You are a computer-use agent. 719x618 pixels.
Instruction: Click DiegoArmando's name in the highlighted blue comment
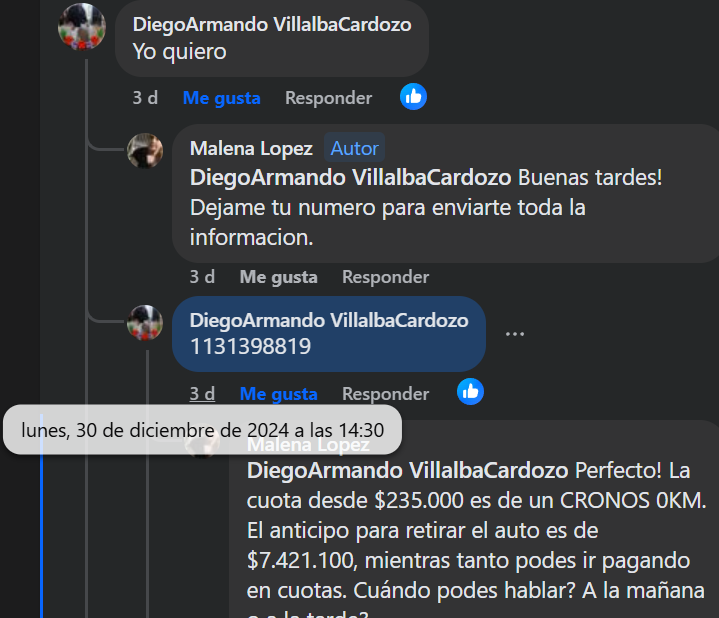[x=329, y=320]
